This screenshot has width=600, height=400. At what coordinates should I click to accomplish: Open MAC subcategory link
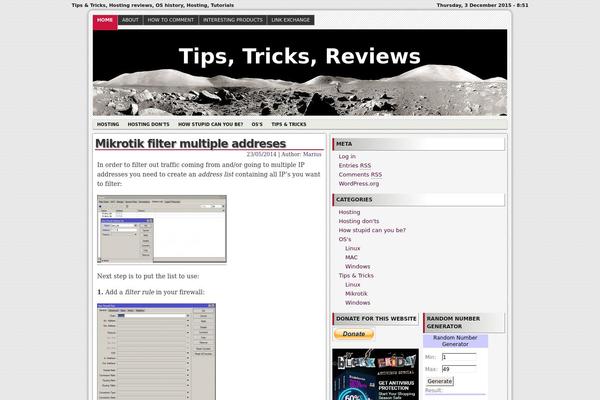pyautogui.click(x=351, y=258)
